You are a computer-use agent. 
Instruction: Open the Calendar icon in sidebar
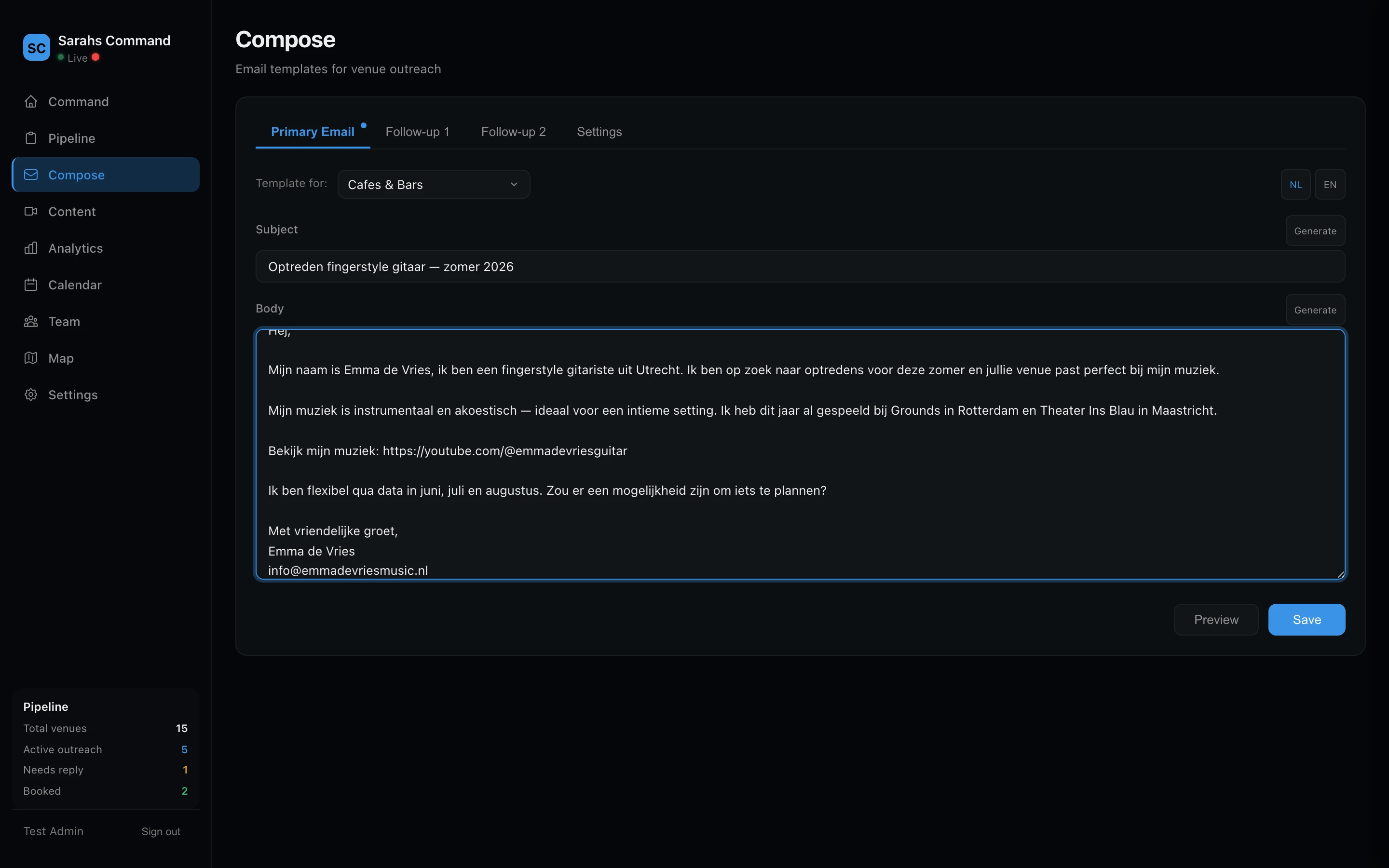31,284
